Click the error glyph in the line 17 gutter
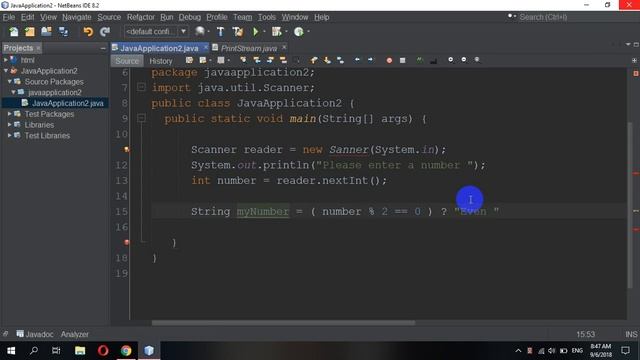The width and height of the screenshot is (640, 360). (127, 242)
